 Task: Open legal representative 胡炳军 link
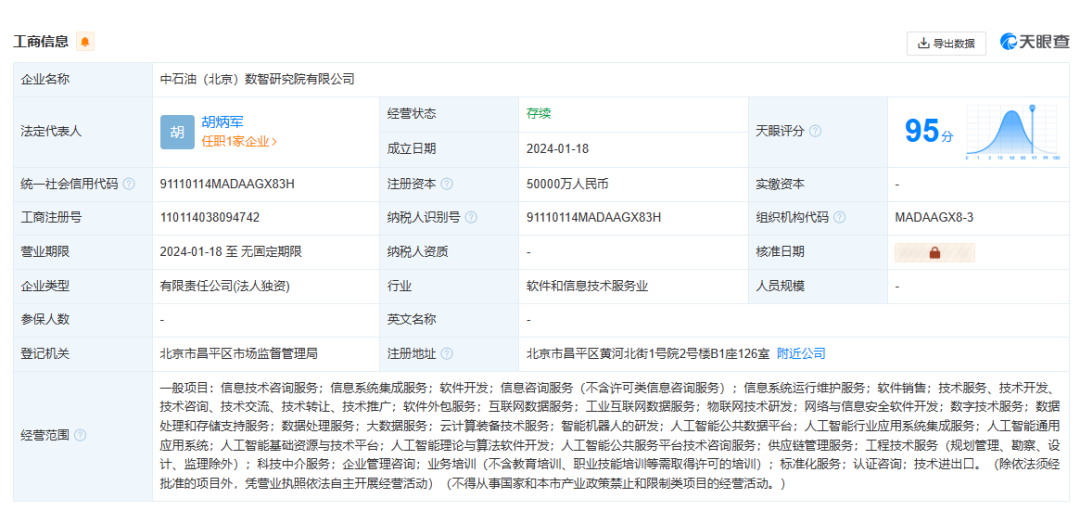tap(222, 123)
